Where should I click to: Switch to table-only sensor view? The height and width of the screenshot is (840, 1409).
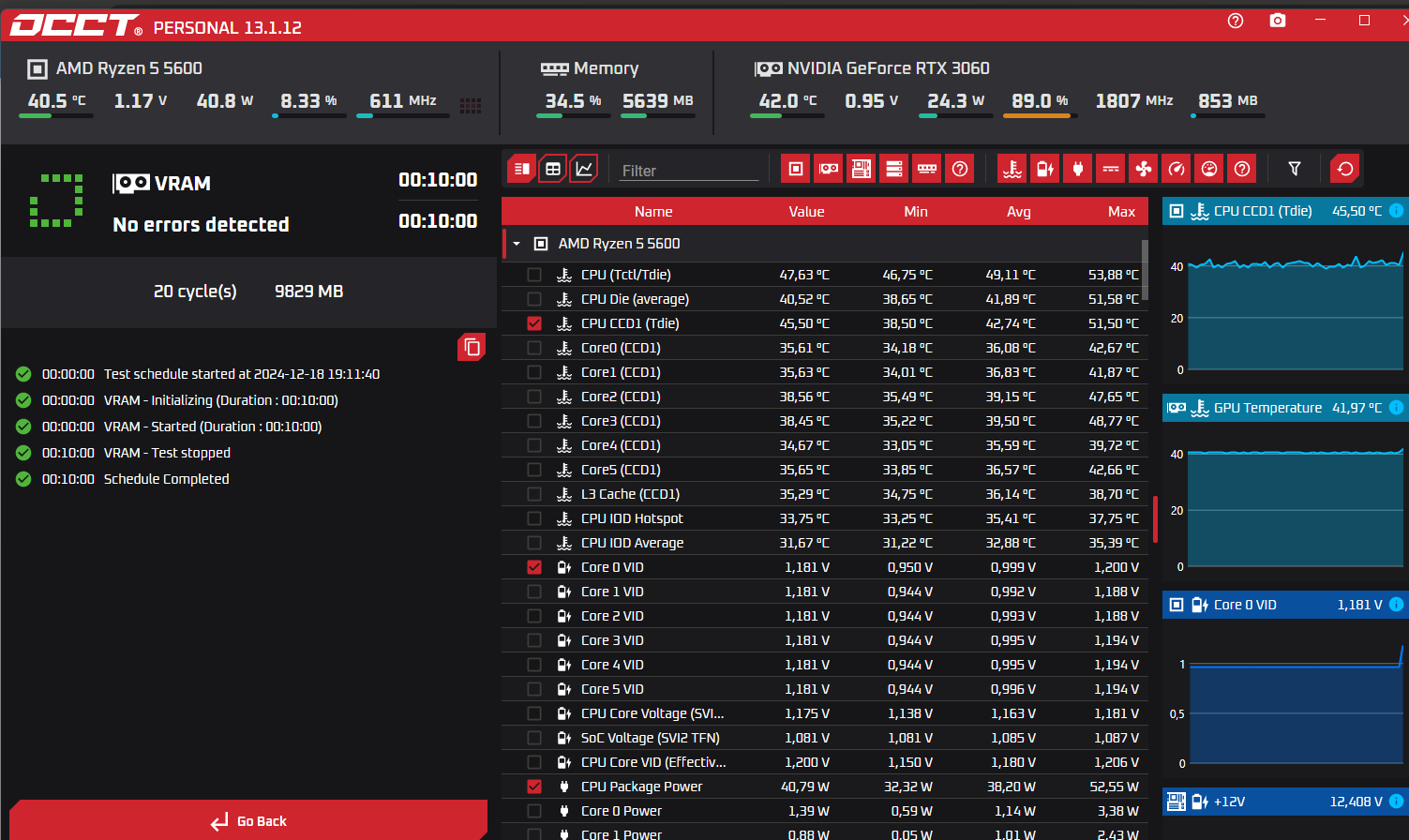coord(553,169)
